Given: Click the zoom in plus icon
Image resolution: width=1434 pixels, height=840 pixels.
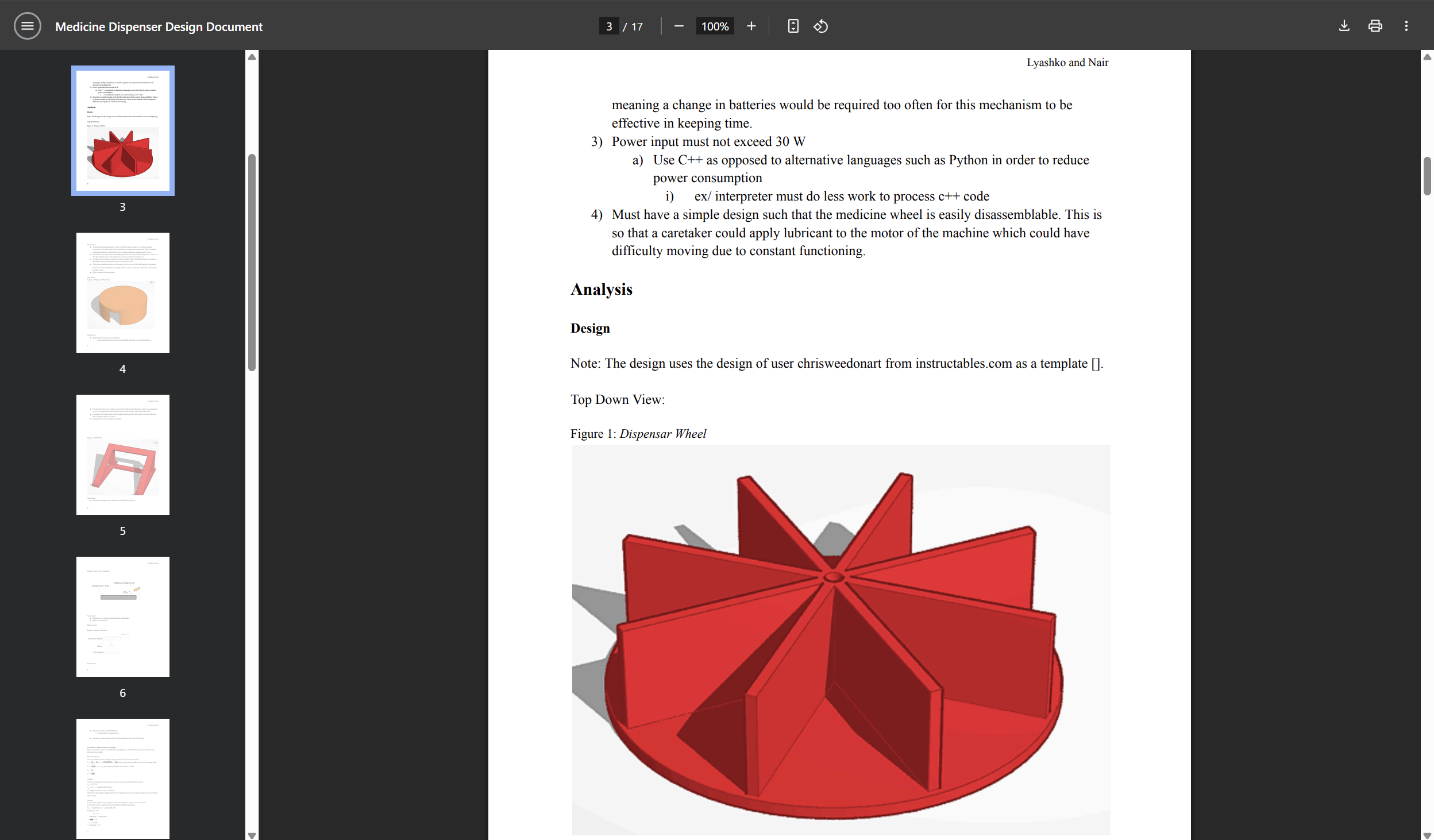Looking at the screenshot, I should coord(751,26).
